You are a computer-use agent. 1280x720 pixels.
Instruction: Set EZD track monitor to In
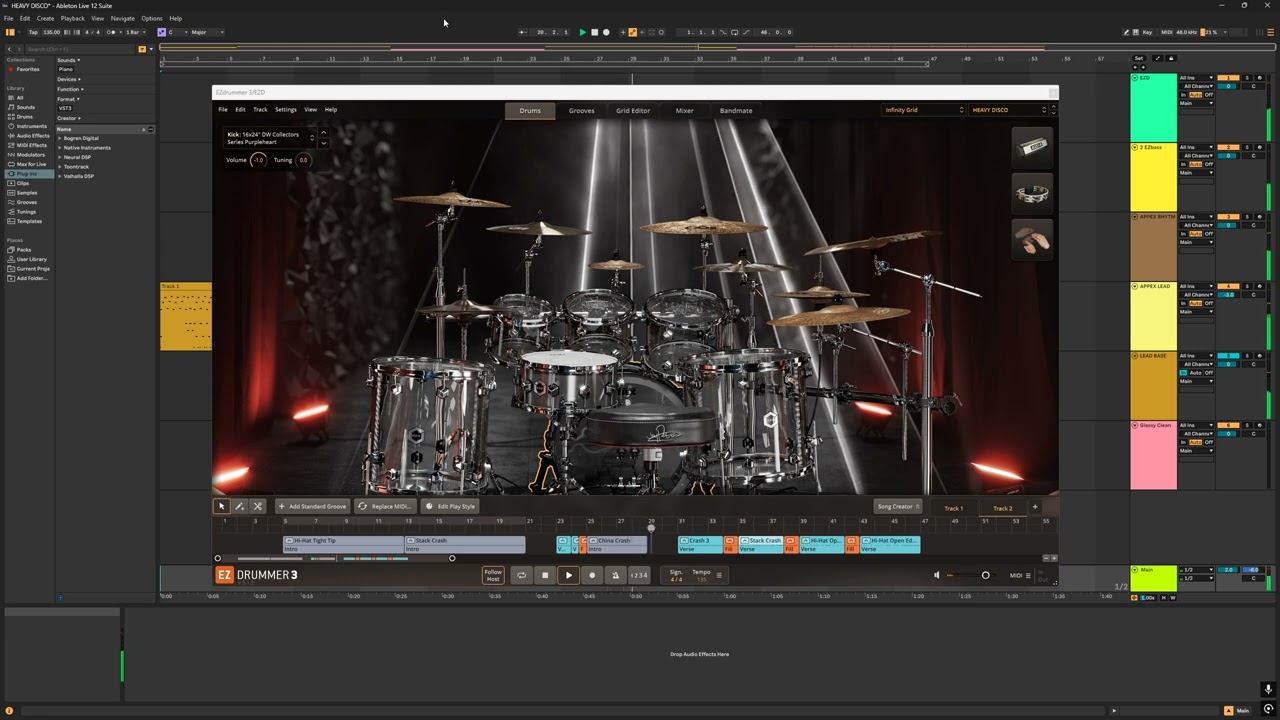tap(1183, 94)
